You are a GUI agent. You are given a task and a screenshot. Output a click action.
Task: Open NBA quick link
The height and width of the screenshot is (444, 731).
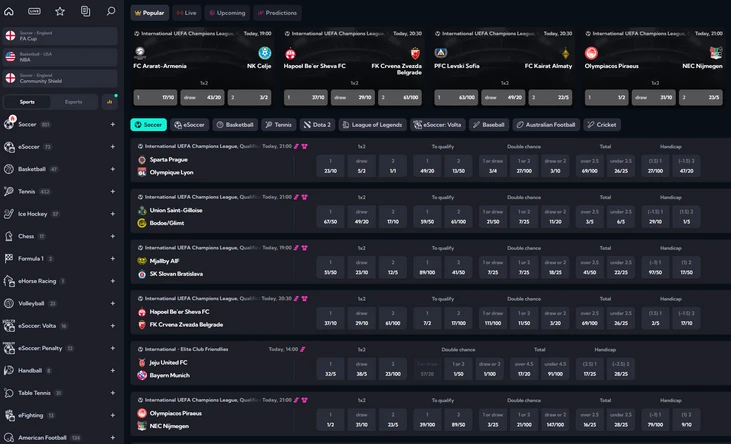(x=60, y=57)
